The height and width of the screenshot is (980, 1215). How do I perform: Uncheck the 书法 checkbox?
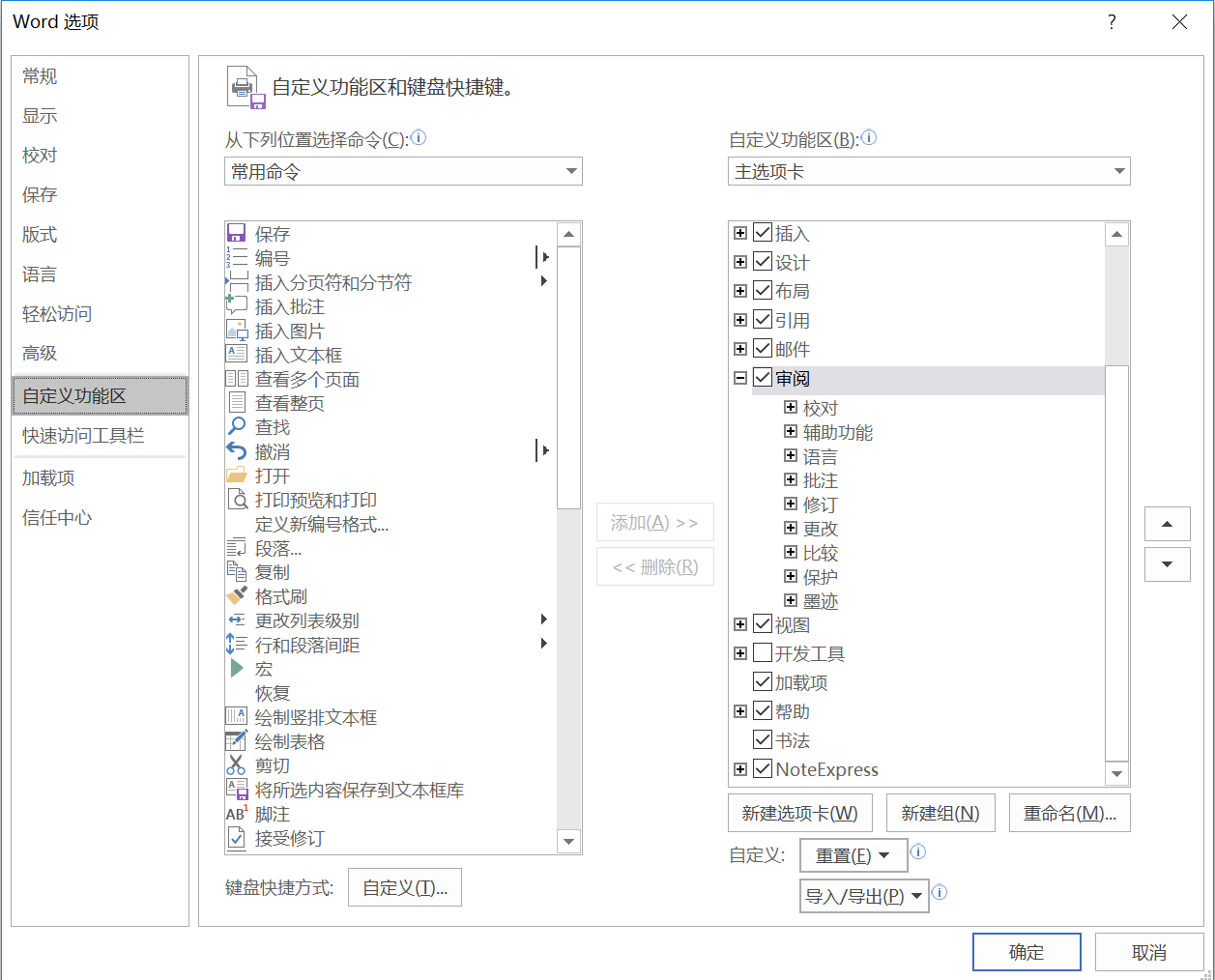click(762, 739)
